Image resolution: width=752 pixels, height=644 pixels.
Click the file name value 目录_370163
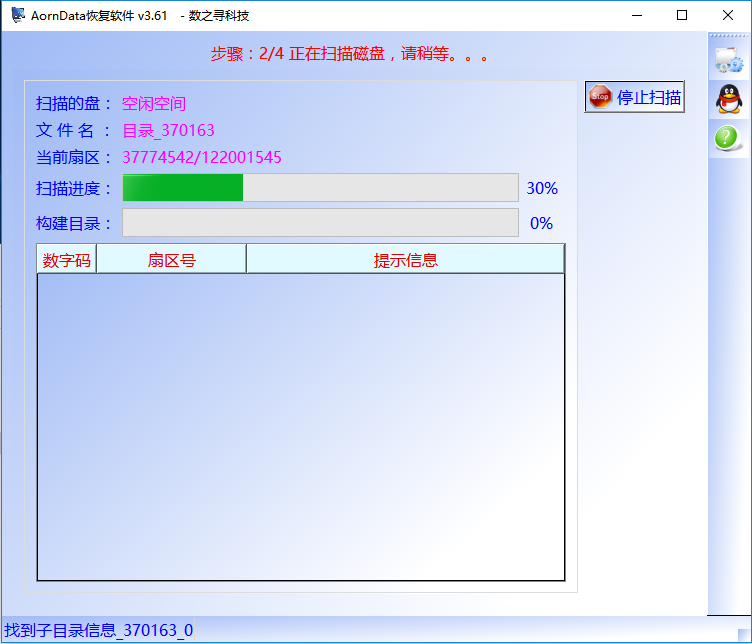[168, 130]
